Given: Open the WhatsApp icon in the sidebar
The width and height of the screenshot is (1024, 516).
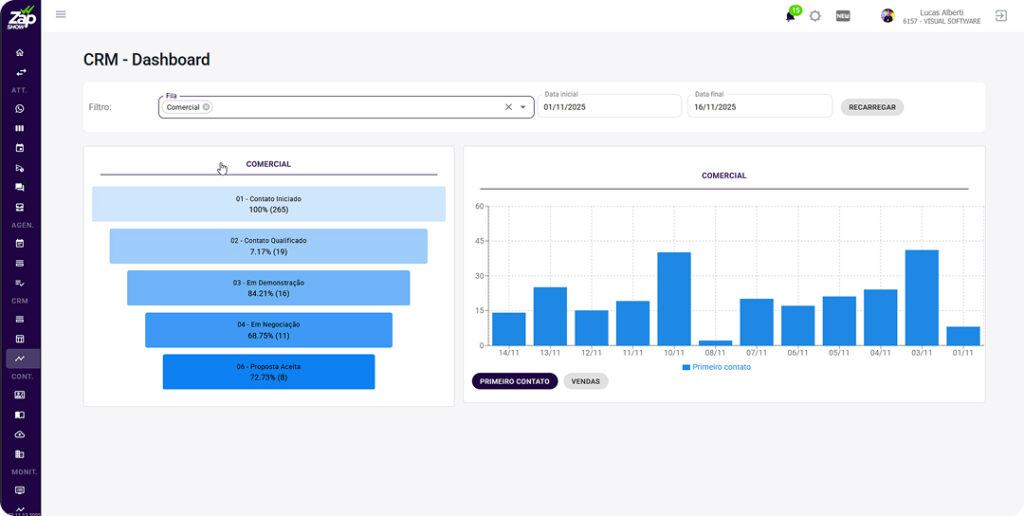Looking at the screenshot, I should (20, 109).
